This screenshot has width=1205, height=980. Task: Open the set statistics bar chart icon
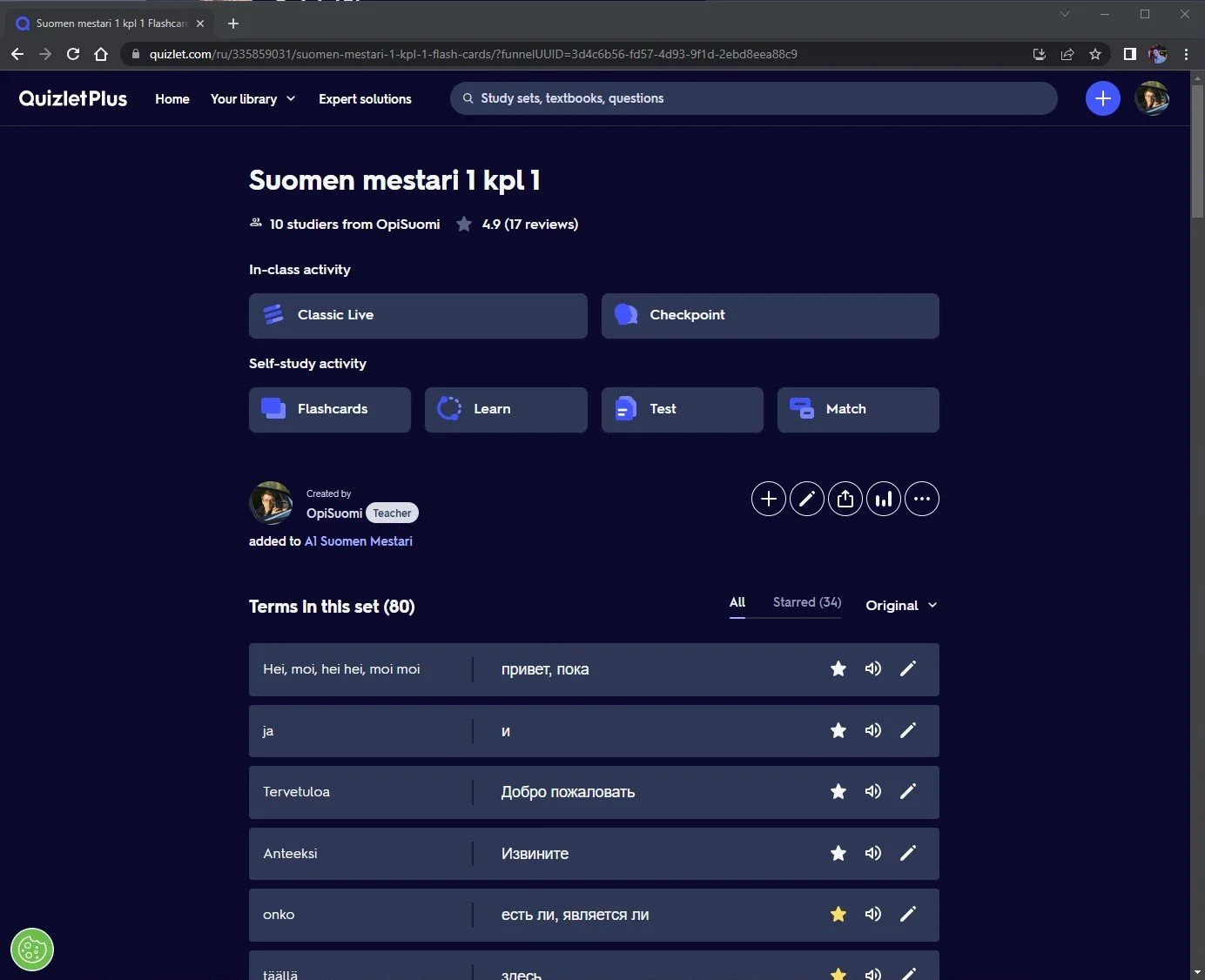point(883,499)
